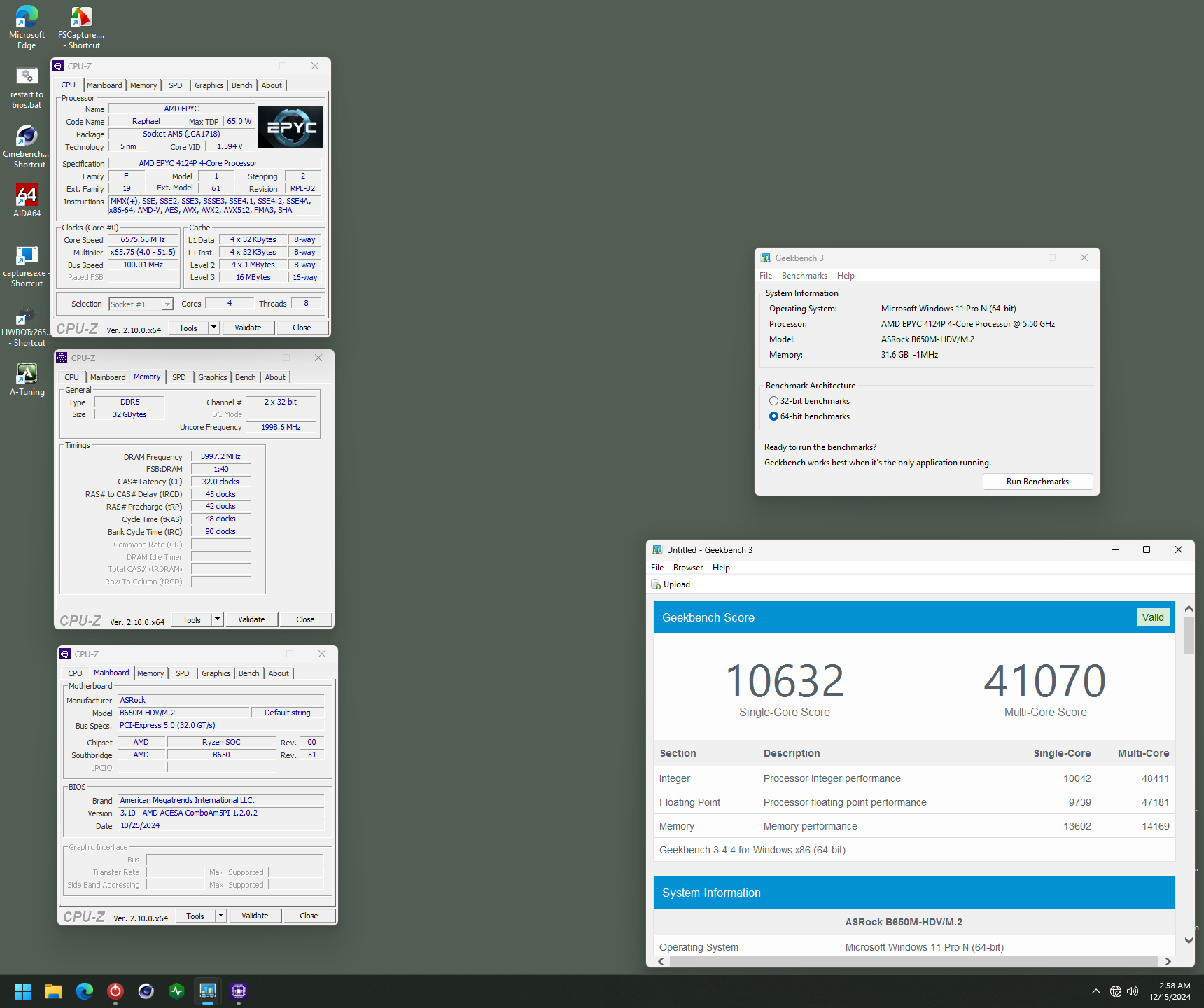
Task: Select capture.exe shortcut icon
Action: click(27, 266)
